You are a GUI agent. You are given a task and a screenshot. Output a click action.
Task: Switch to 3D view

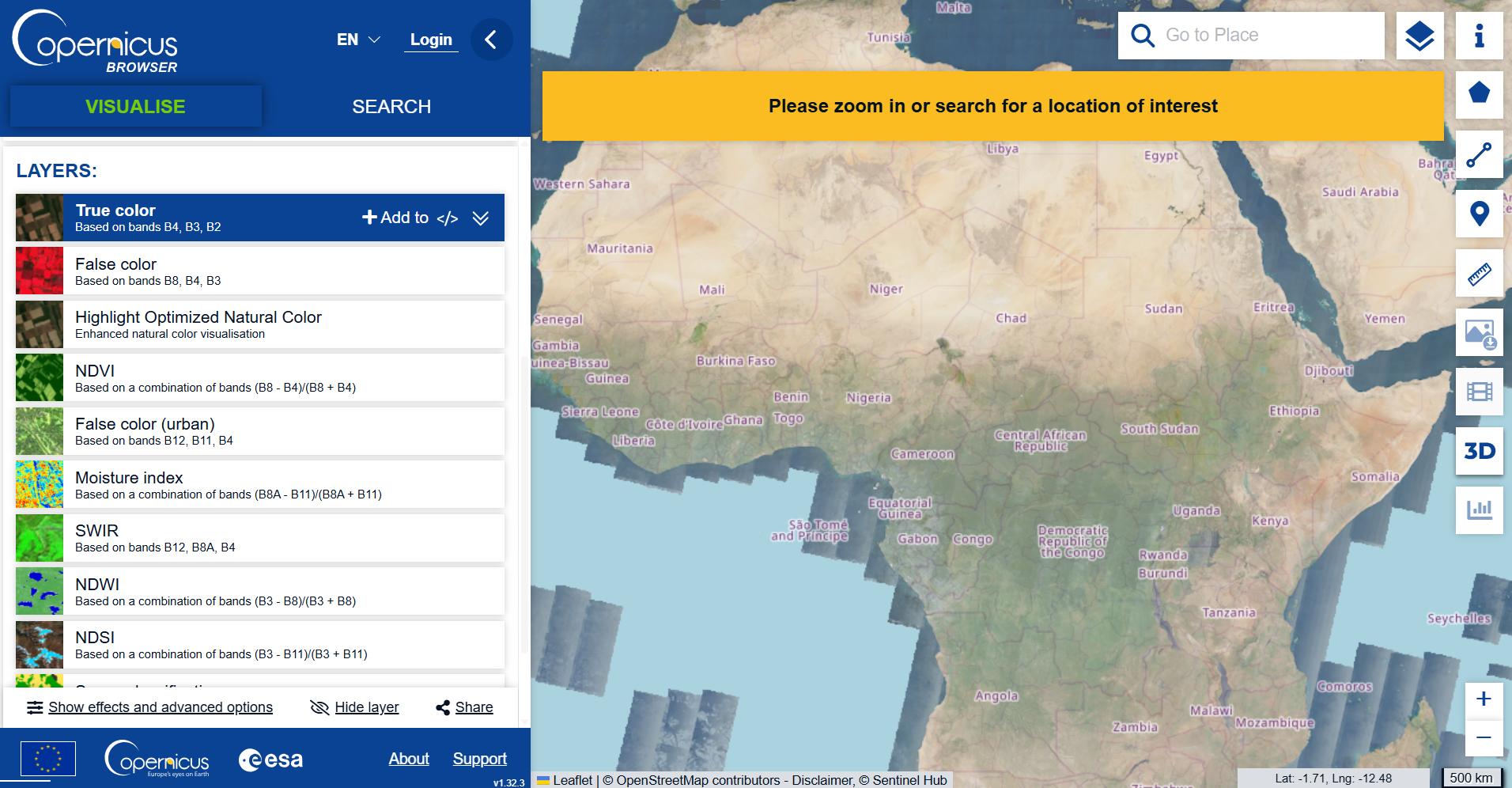(1479, 451)
